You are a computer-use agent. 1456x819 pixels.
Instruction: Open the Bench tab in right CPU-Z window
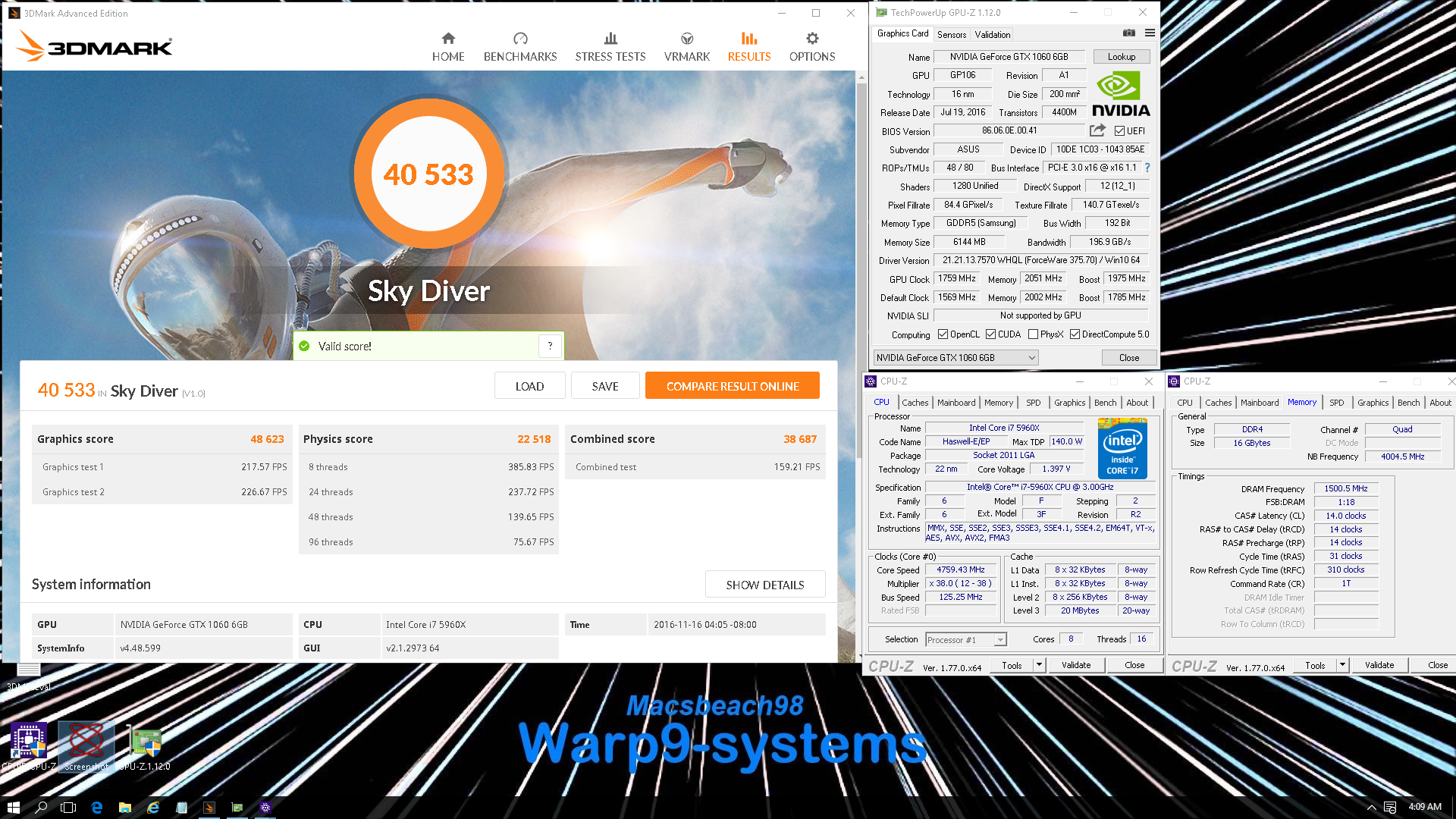pyautogui.click(x=1408, y=403)
